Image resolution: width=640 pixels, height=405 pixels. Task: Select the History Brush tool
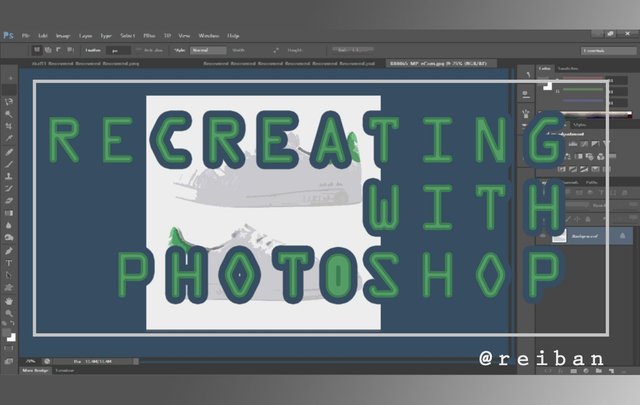point(9,189)
